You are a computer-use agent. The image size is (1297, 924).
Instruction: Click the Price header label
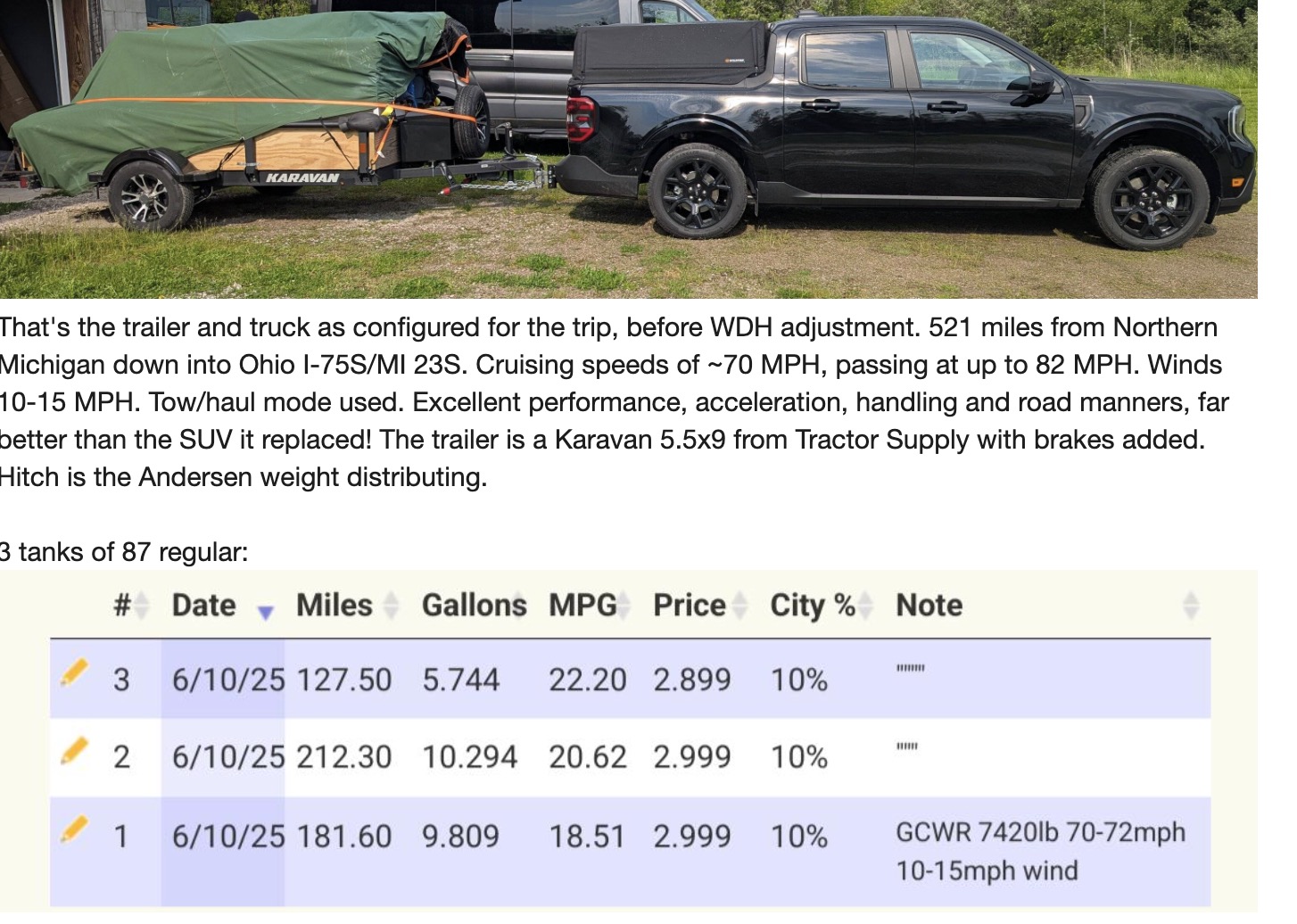[x=690, y=605]
